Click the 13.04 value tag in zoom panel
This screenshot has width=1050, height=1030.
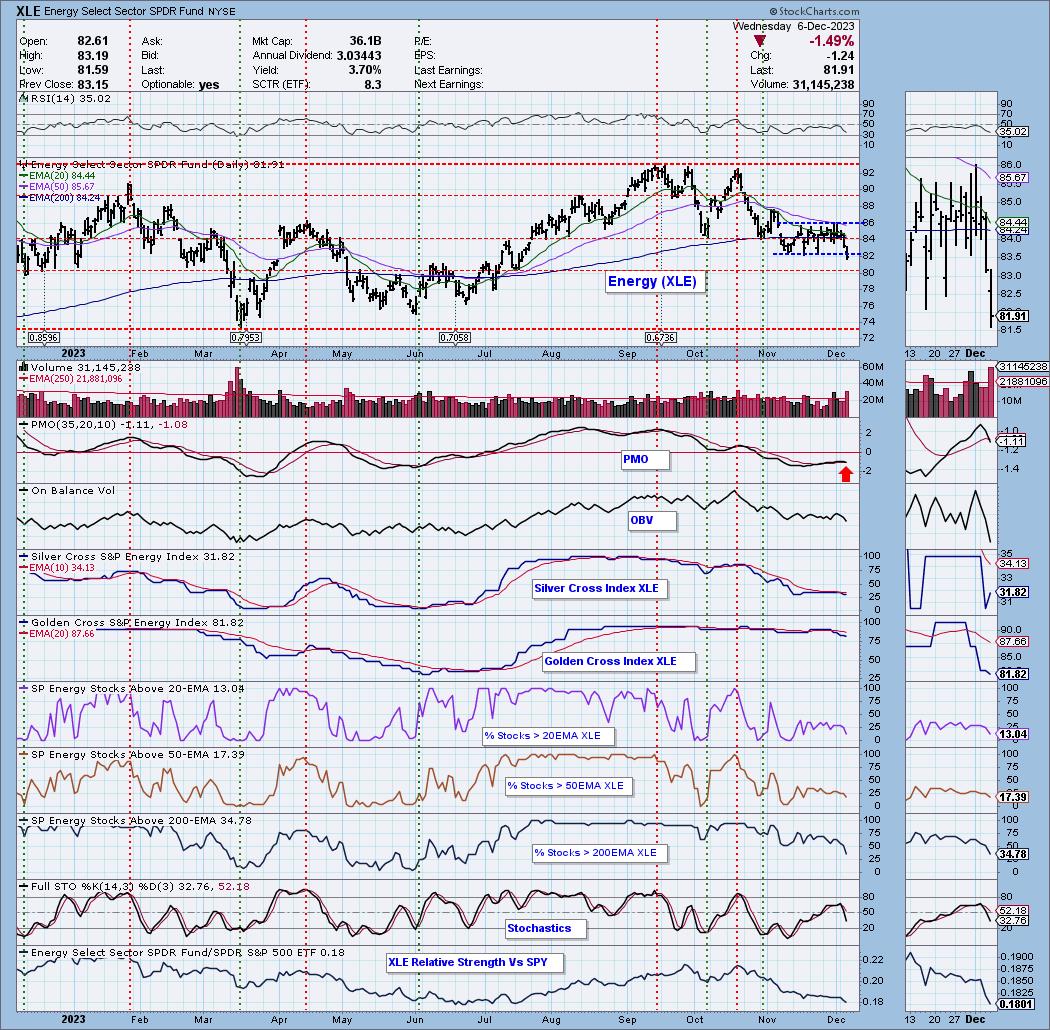[x=1012, y=735]
